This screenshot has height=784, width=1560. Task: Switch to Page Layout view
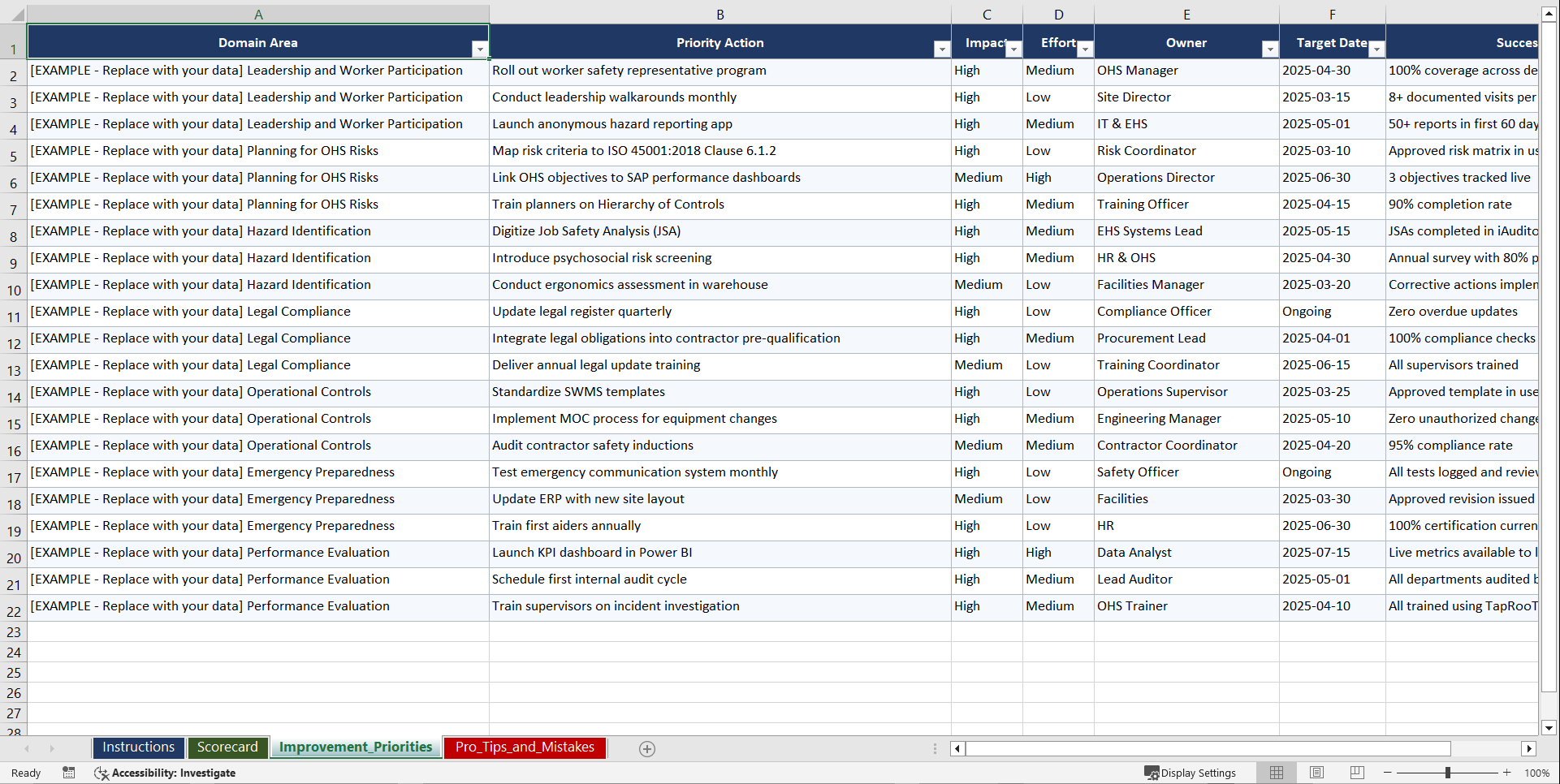coord(1316,773)
